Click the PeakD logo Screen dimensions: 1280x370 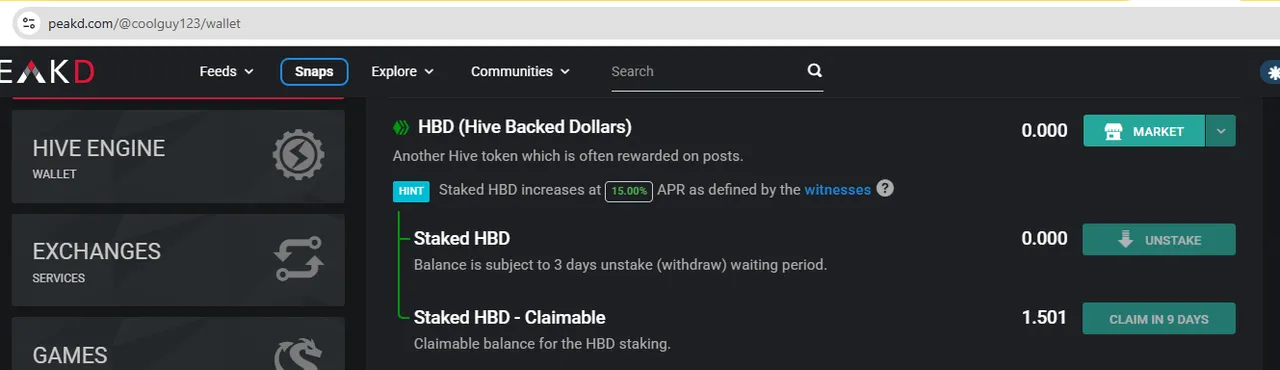tap(47, 72)
